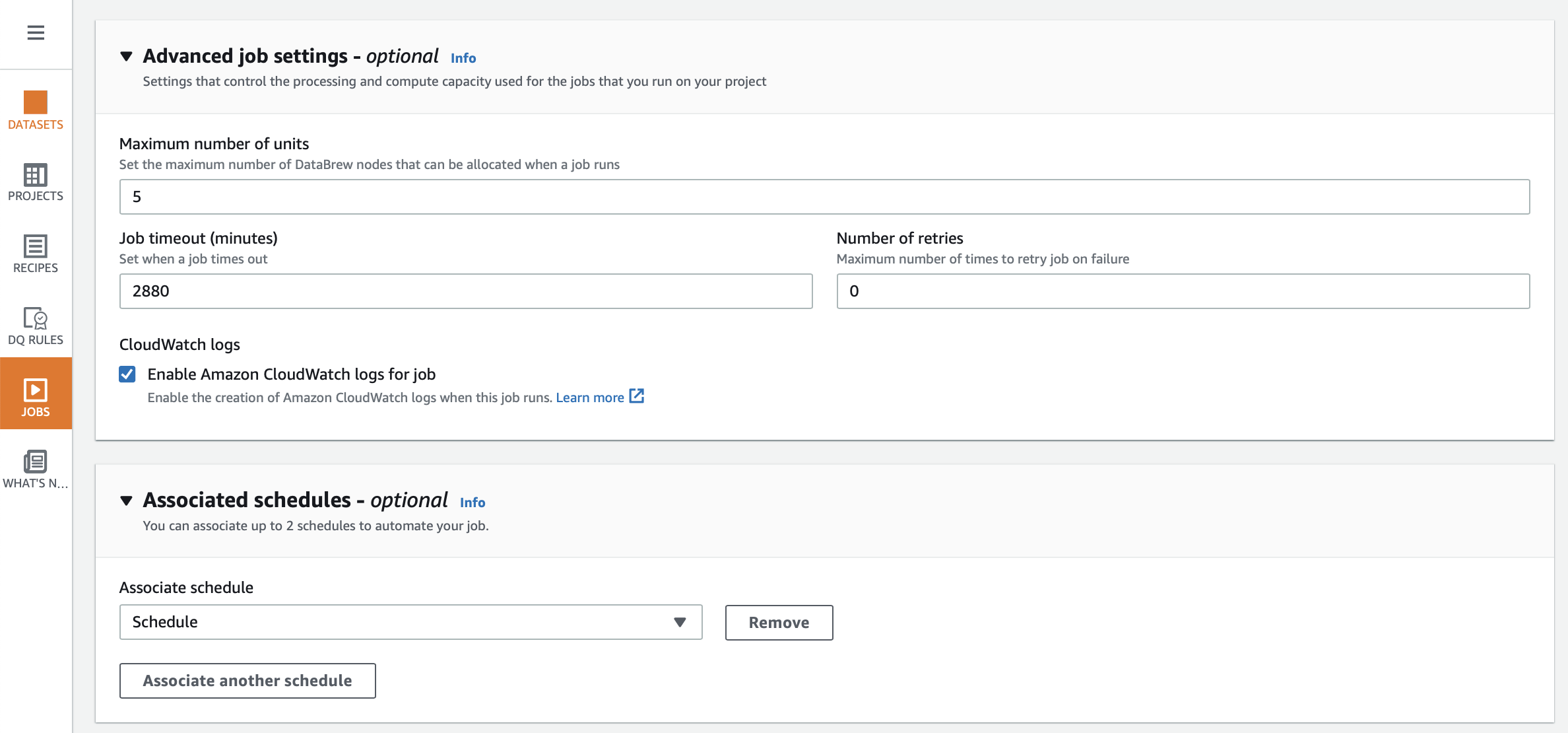This screenshot has width=1568, height=733.
Task: Open Info link for Advanced job settings
Action: [463, 58]
